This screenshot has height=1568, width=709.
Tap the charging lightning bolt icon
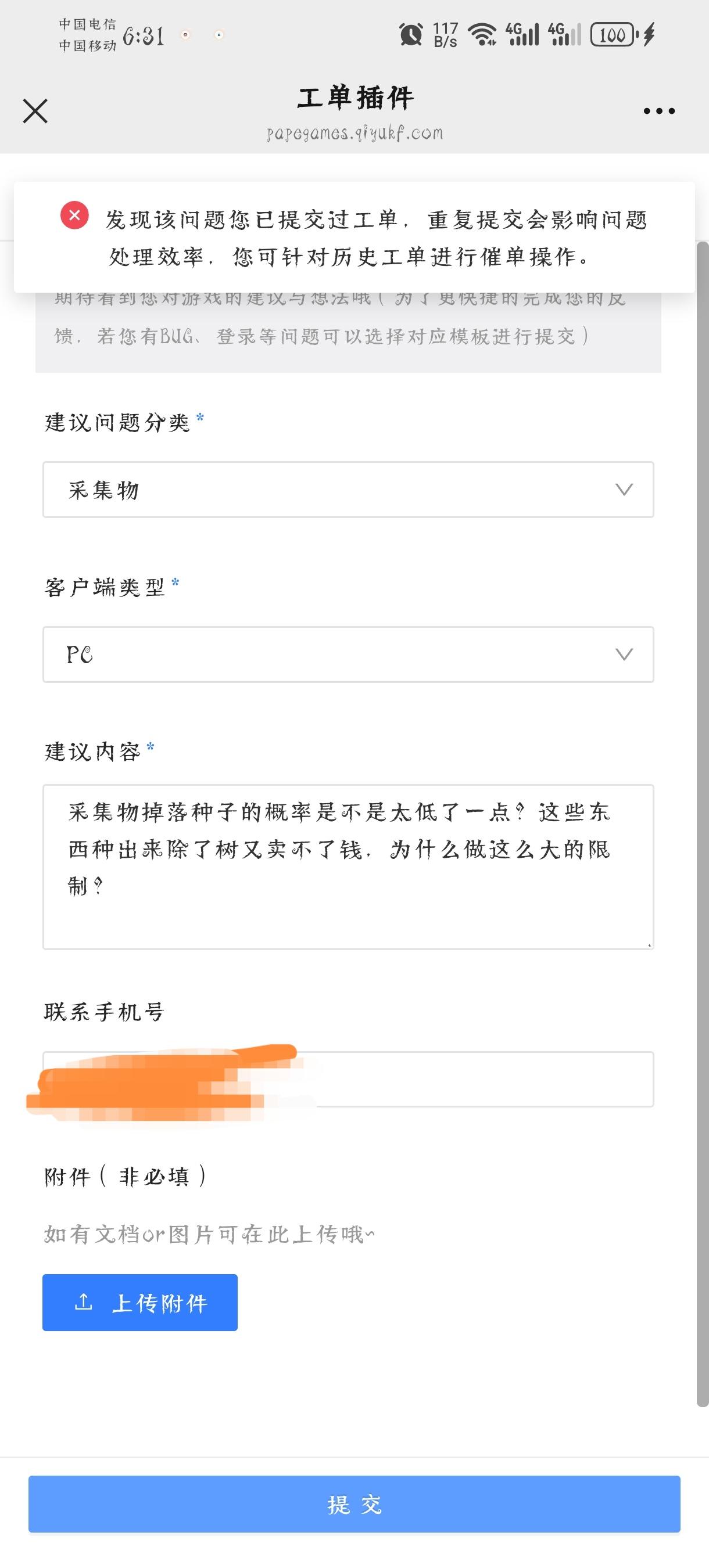pos(649,35)
